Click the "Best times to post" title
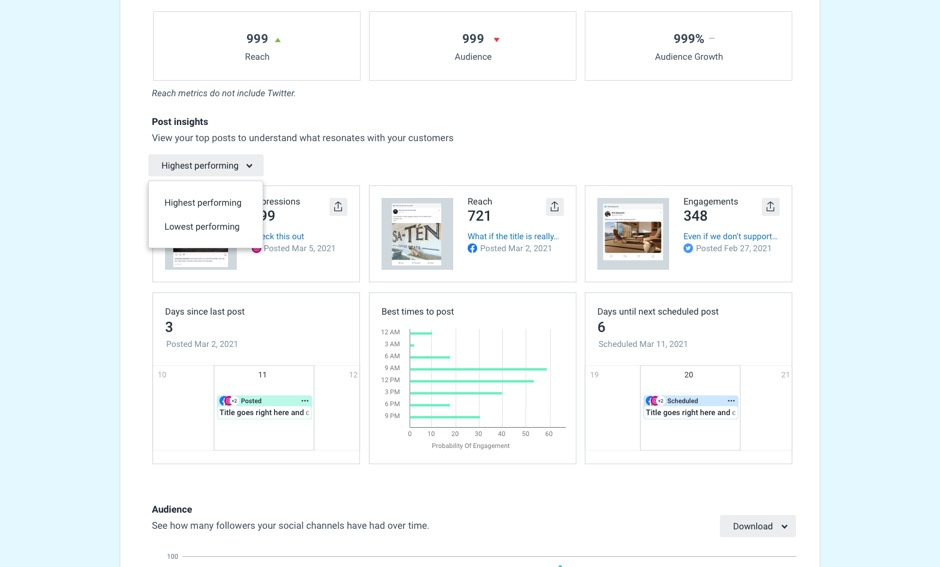 [417, 312]
